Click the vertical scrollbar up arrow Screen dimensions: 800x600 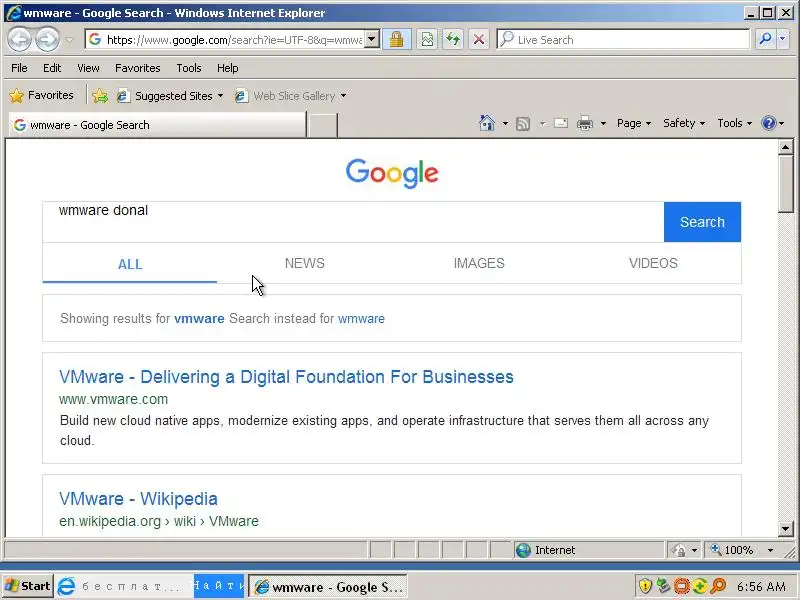786,147
